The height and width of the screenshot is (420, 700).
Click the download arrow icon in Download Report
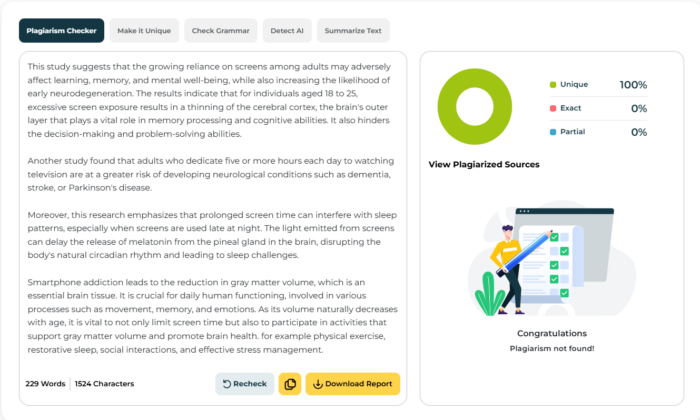[318, 384]
